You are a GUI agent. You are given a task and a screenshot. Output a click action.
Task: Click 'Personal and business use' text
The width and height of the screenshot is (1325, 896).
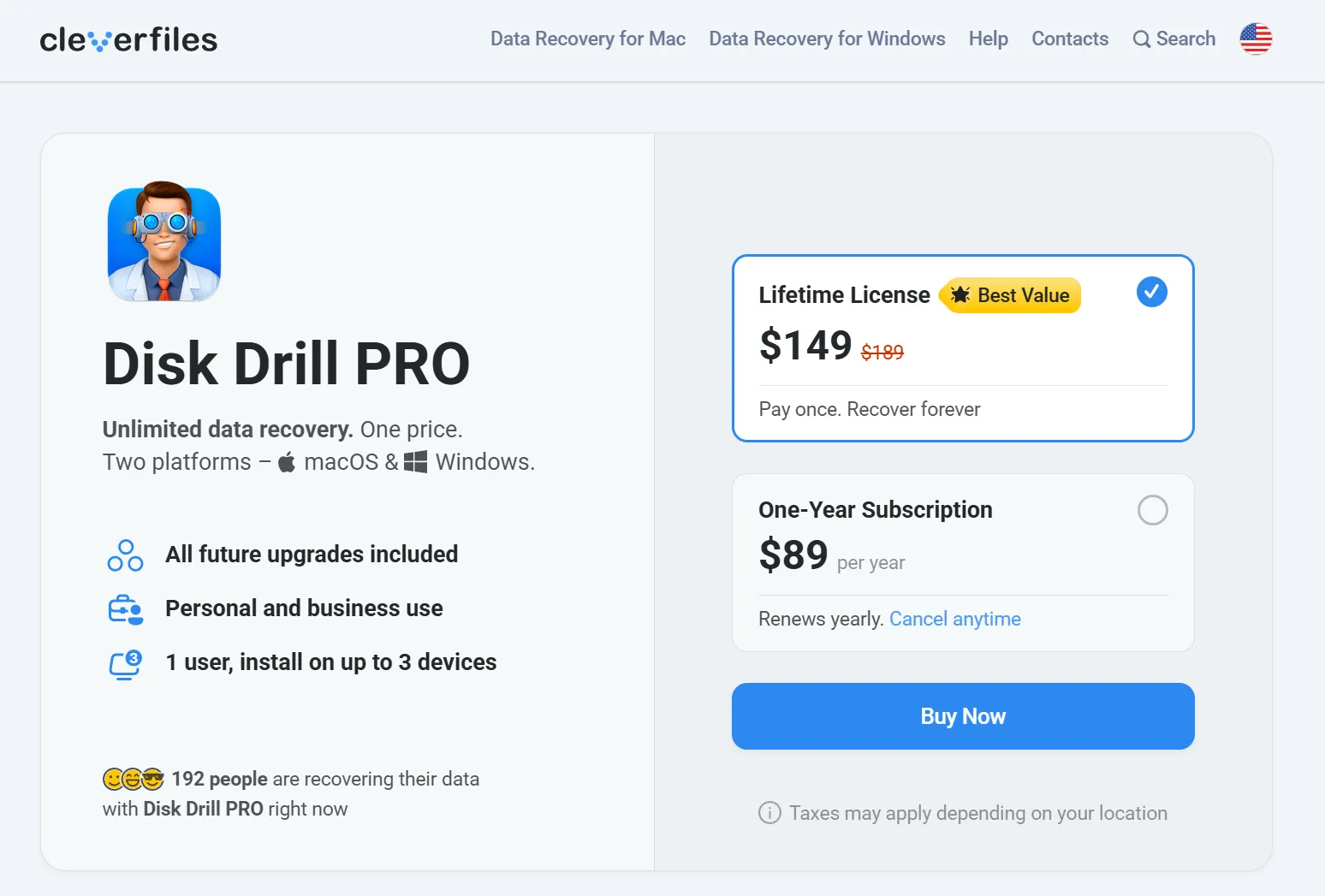click(304, 608)
